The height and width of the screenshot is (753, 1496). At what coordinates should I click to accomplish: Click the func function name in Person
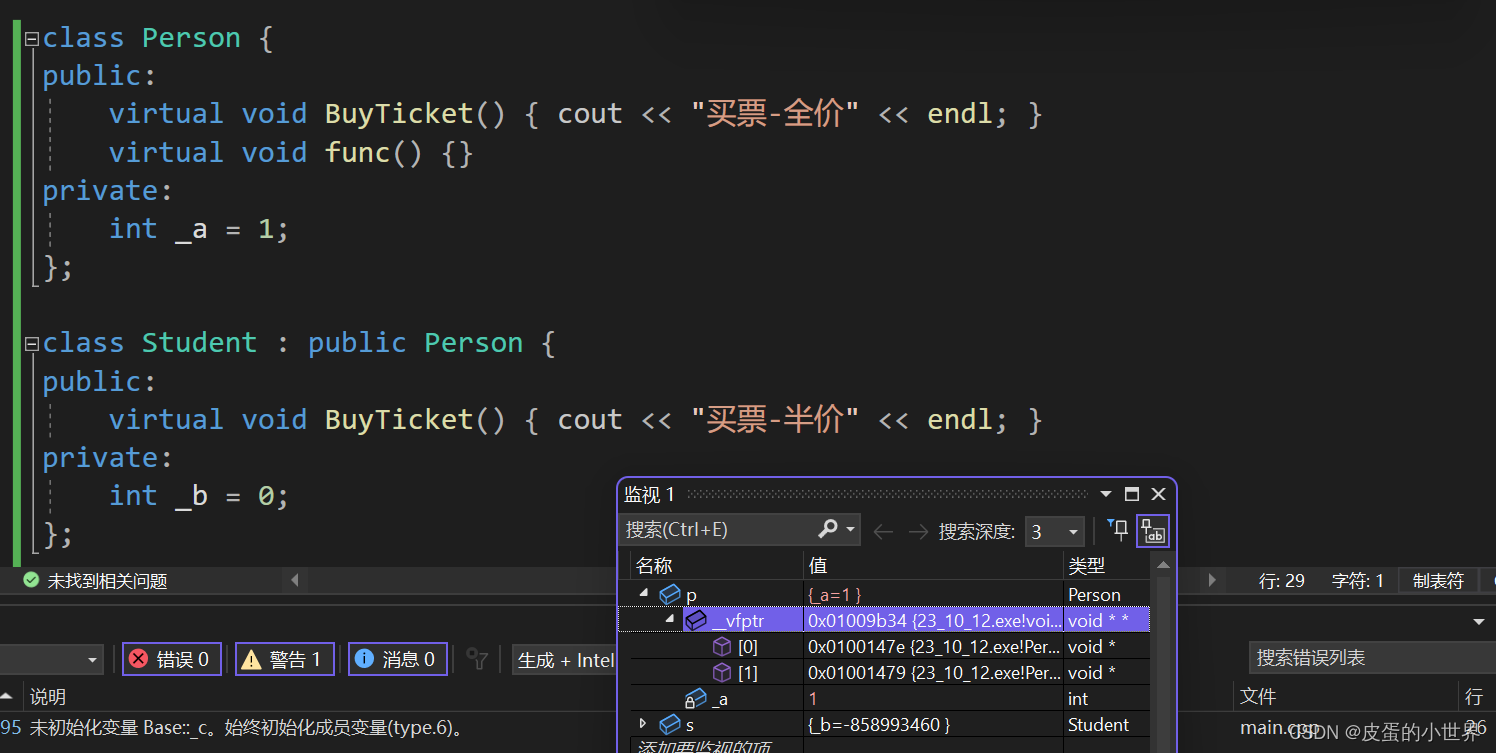coord(357,153)
